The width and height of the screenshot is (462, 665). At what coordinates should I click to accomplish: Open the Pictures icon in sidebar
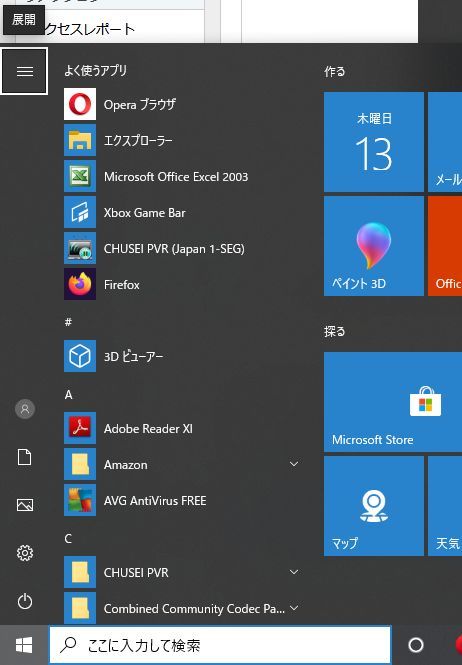tap(25, 505)
